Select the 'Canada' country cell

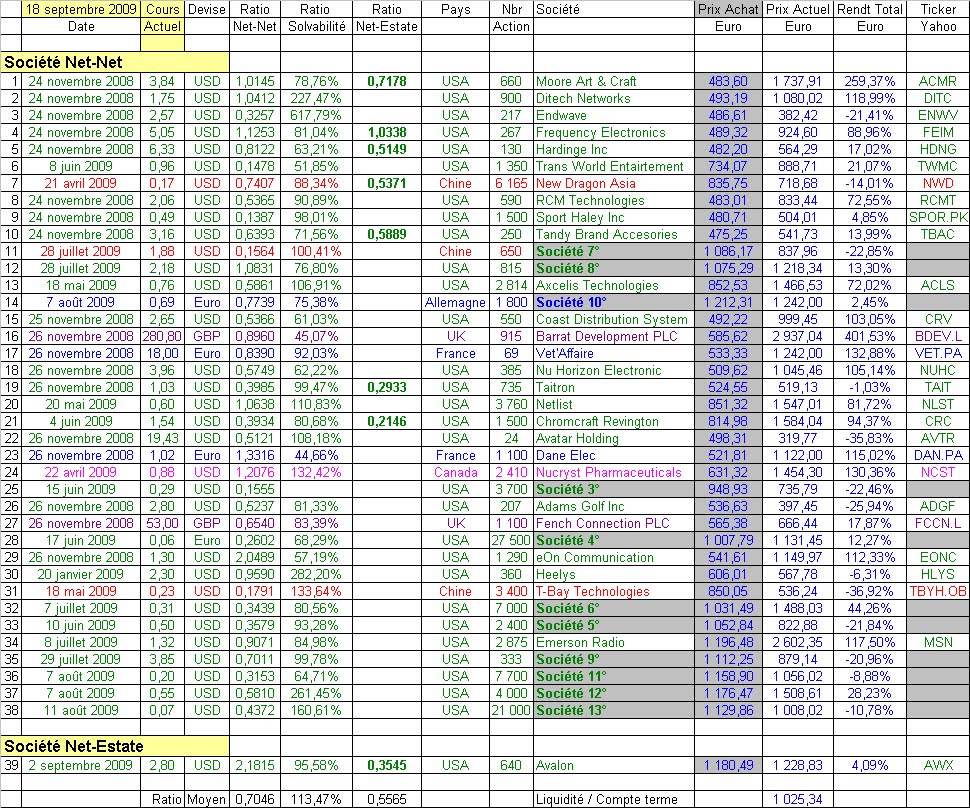coord(455,473)
